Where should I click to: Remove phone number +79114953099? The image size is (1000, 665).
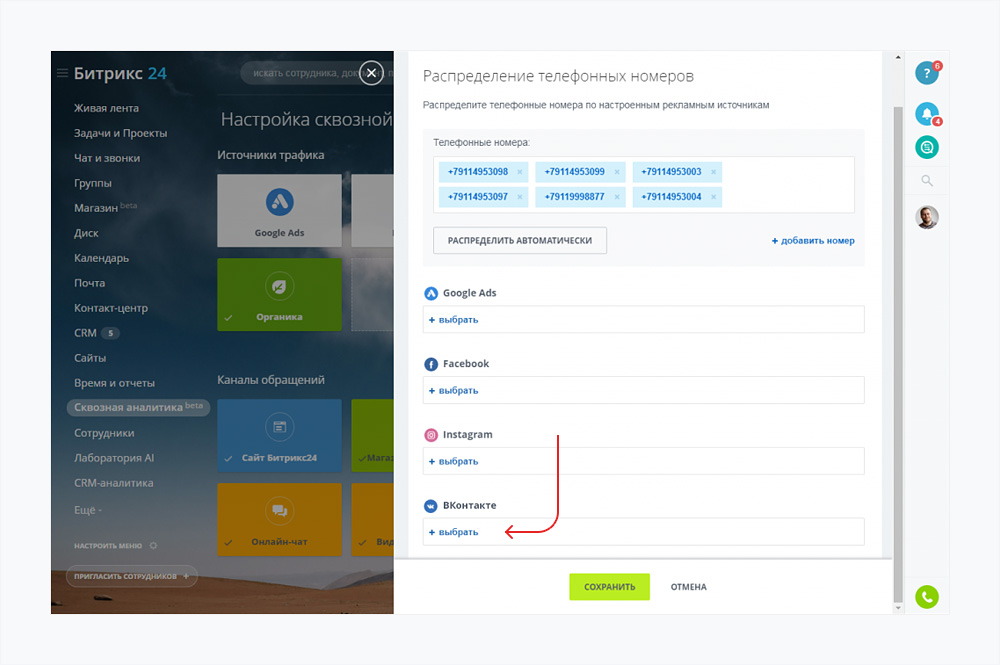[x=617, y=172]
